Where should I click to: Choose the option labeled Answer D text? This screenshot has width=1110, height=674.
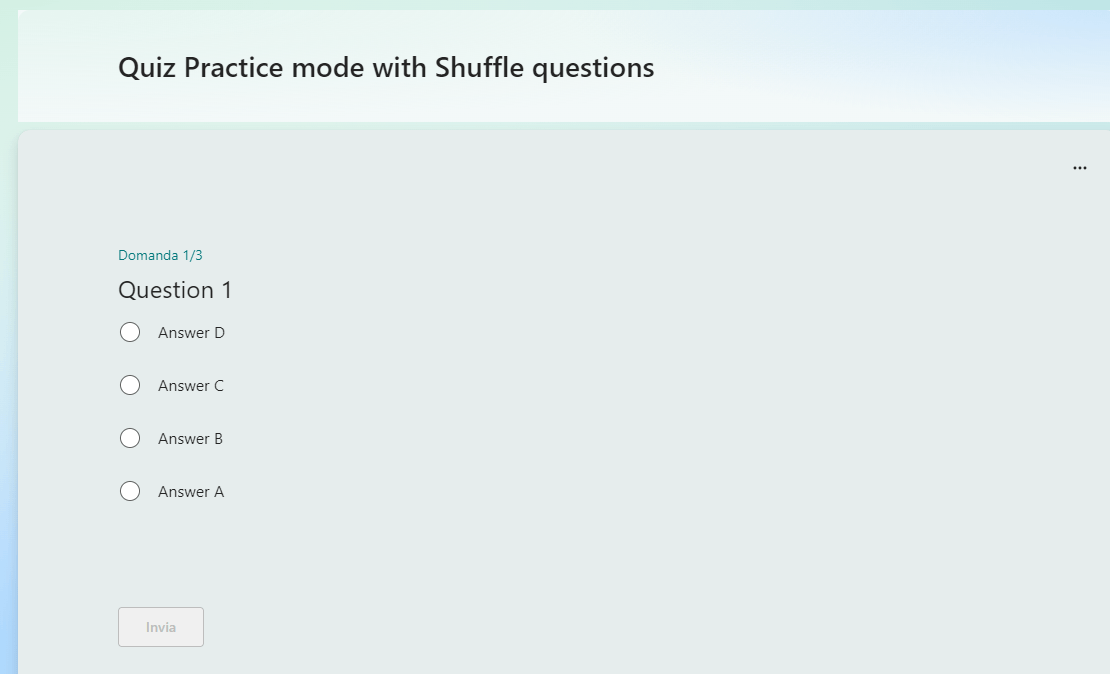[191, 333]
